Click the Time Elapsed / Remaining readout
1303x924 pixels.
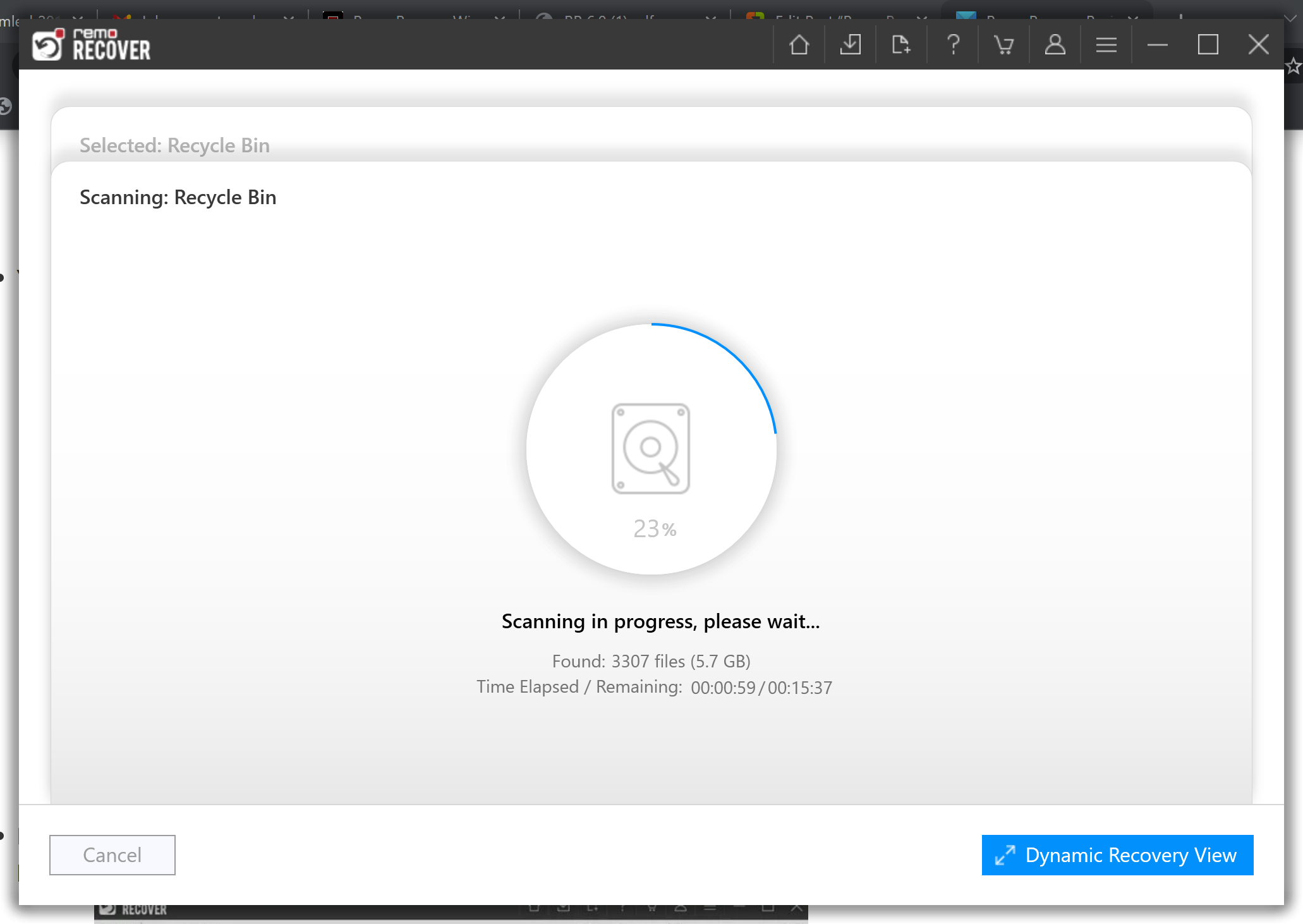(x=654, y=687)
